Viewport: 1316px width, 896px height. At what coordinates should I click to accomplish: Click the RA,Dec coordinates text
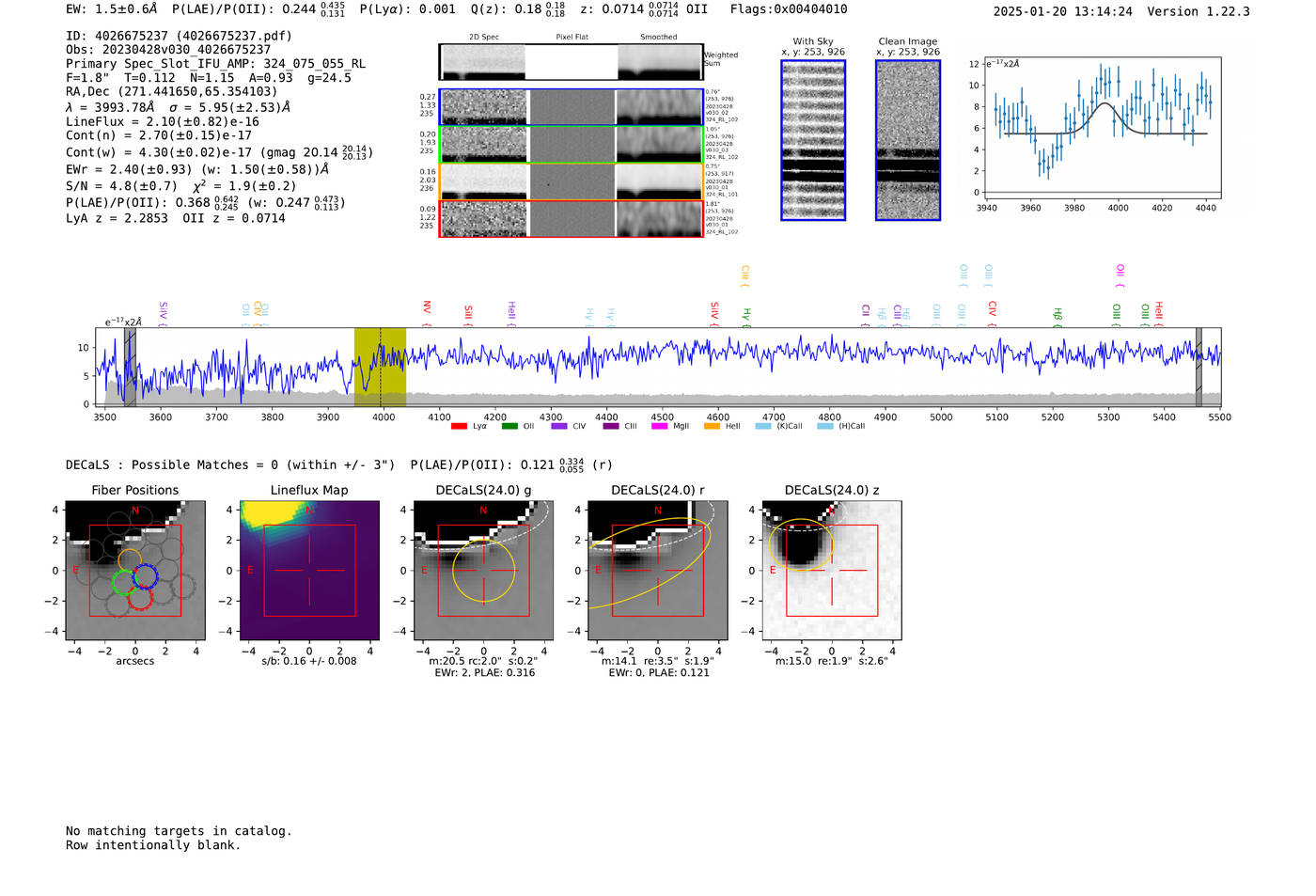(x=172, y=91)
